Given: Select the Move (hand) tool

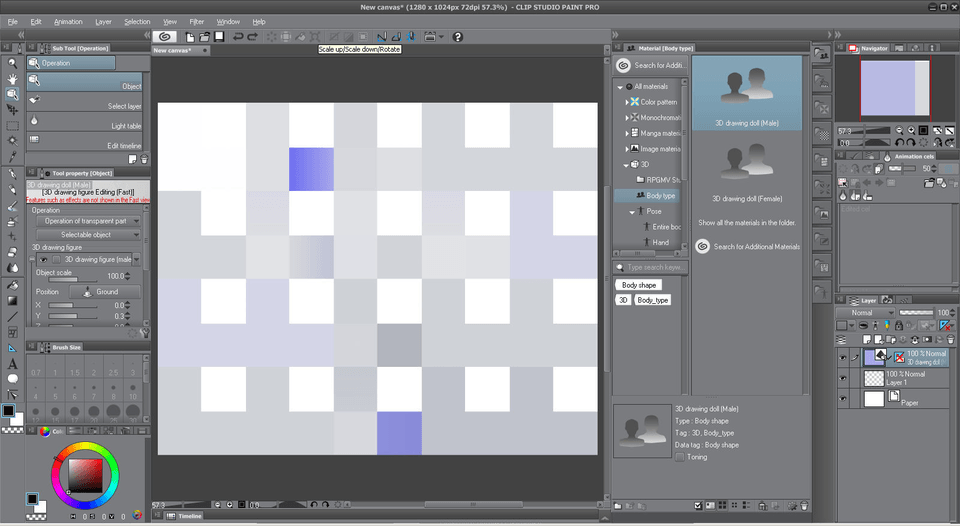Looking at the screenshot, I should coord(12,78).
